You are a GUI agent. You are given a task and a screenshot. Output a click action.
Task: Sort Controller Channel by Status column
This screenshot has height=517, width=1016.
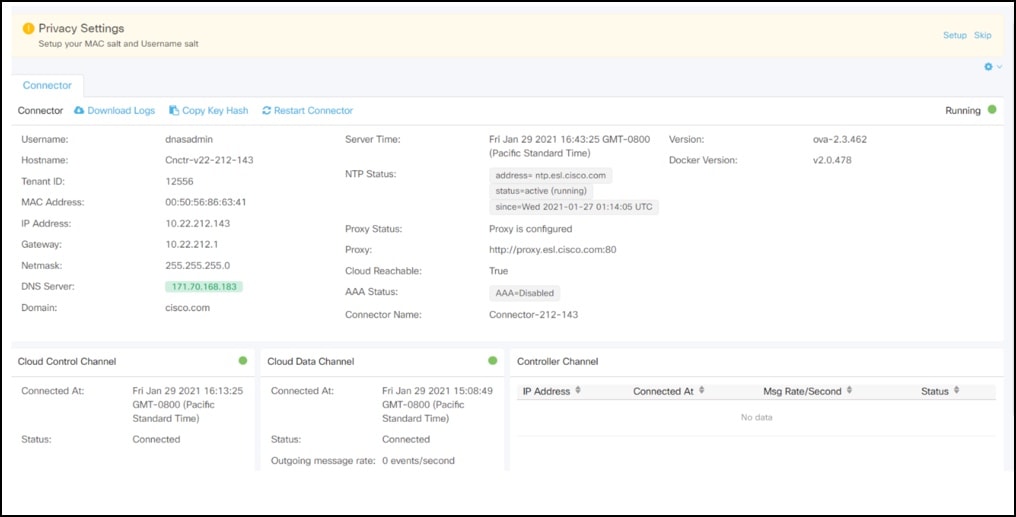pos(956,391)
